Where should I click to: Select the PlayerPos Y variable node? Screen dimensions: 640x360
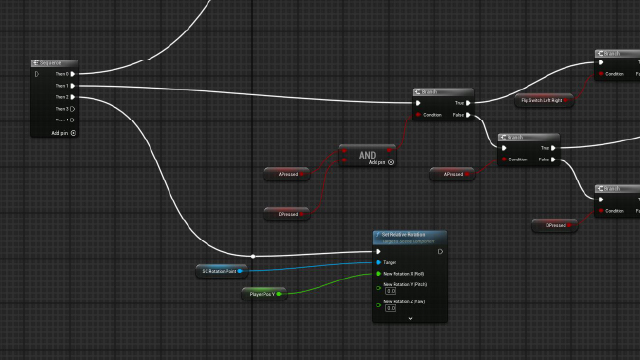(264, 294)
